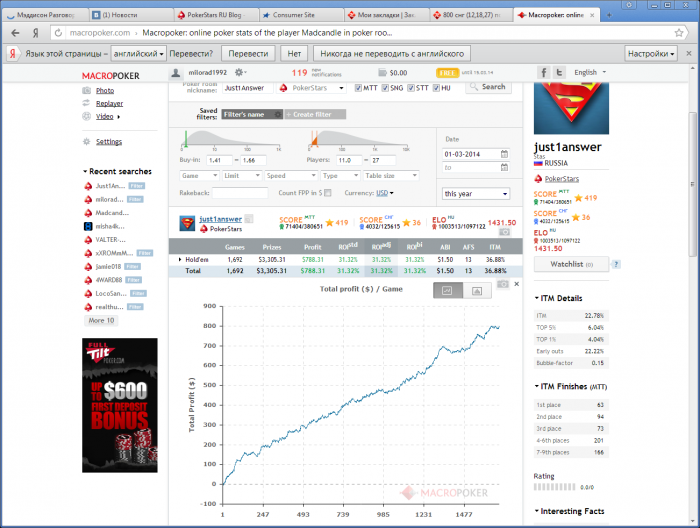The image size is (700, 528).
Task: Click the Facebook share icon
Action: click(x=543, y=72)
